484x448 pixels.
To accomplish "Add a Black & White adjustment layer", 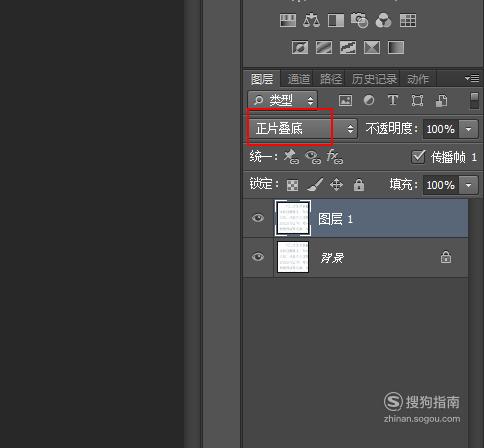I will coord(336,21).
